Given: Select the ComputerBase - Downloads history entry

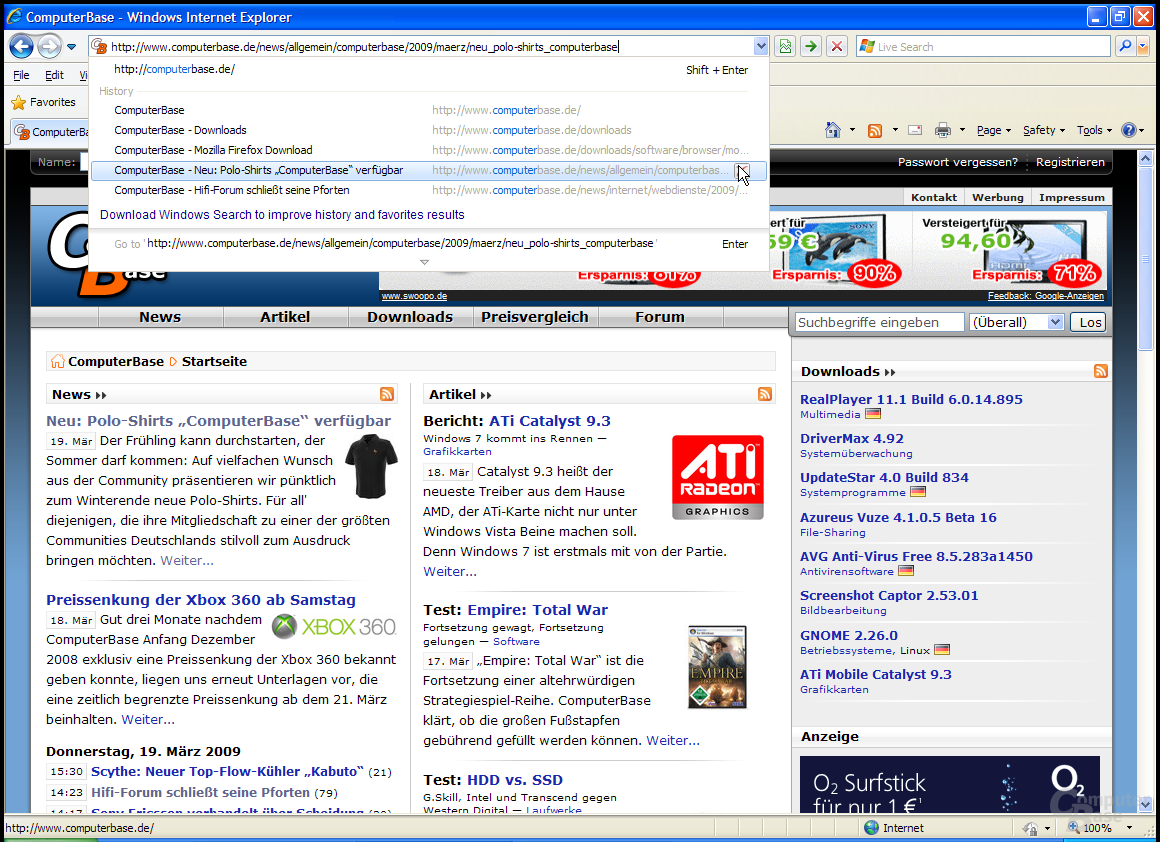Looking at the screenshot, I should coord(429,130).
